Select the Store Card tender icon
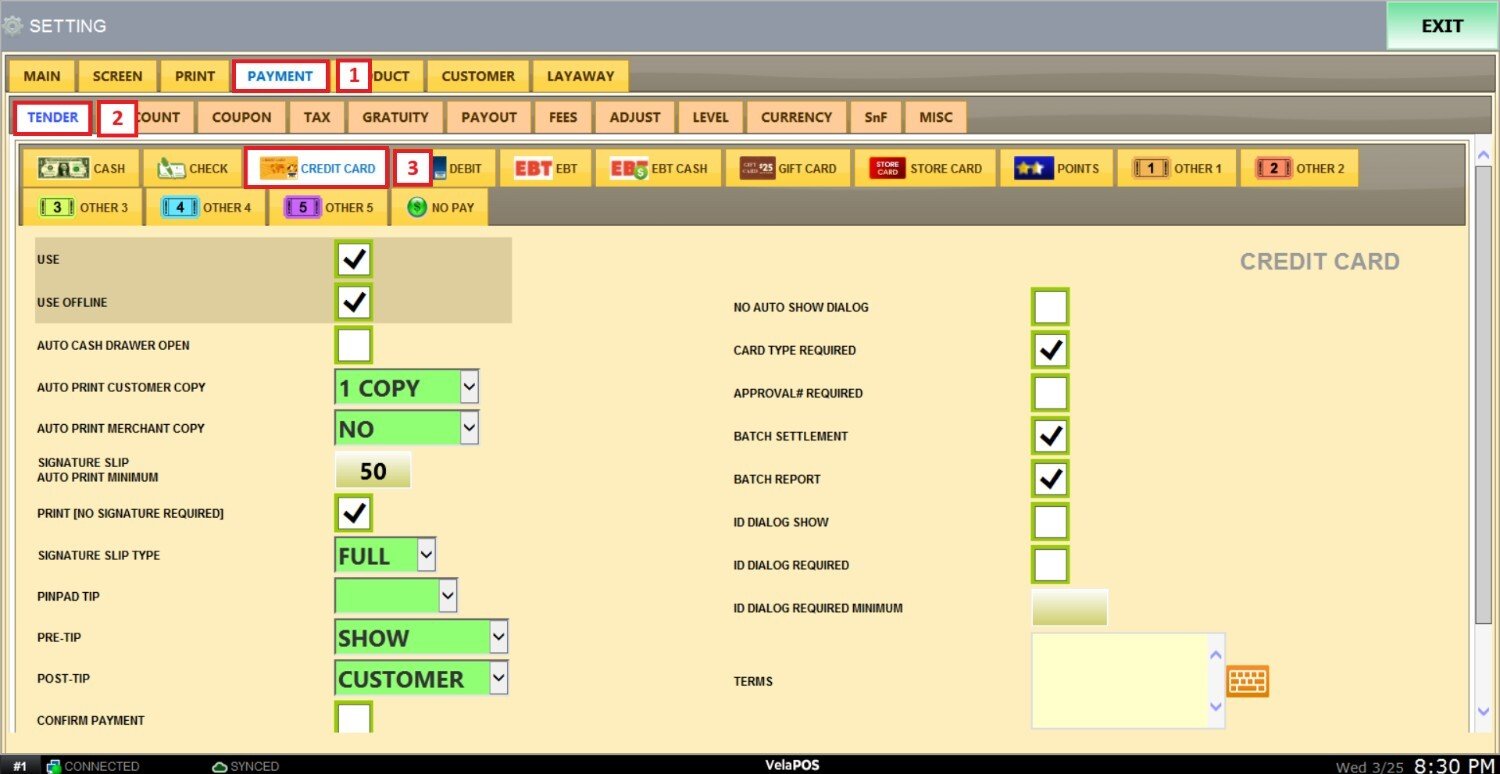 (x=886, y=169)
